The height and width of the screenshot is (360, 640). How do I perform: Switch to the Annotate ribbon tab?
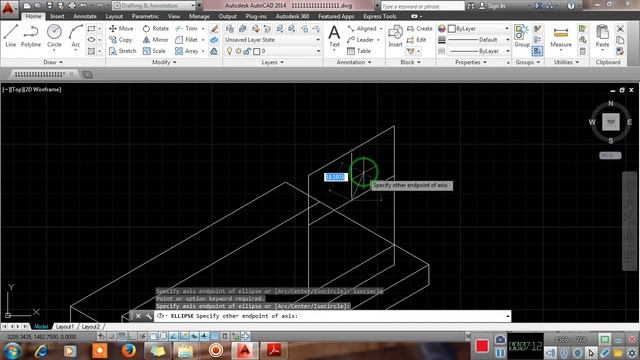point(85,16)
